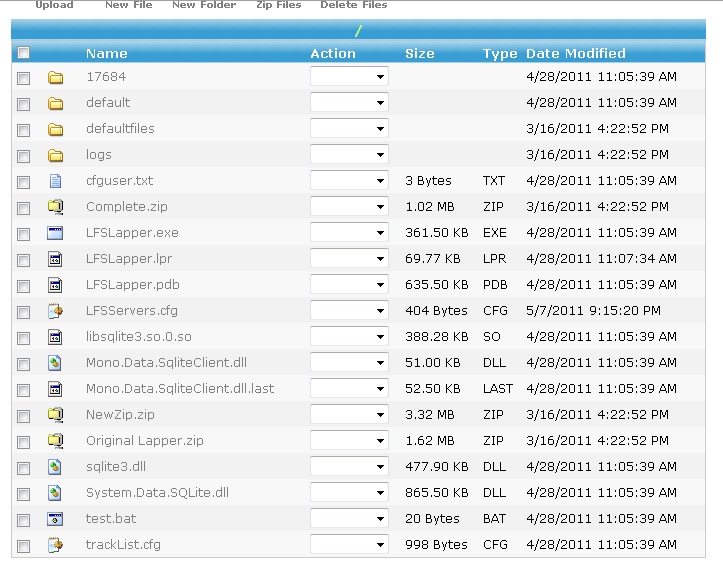Image resolution: width=723 pixels, height=563 pixels.
Task: Expand the Action dropdown for sqlite3.dll
Action: pos(349,467)
